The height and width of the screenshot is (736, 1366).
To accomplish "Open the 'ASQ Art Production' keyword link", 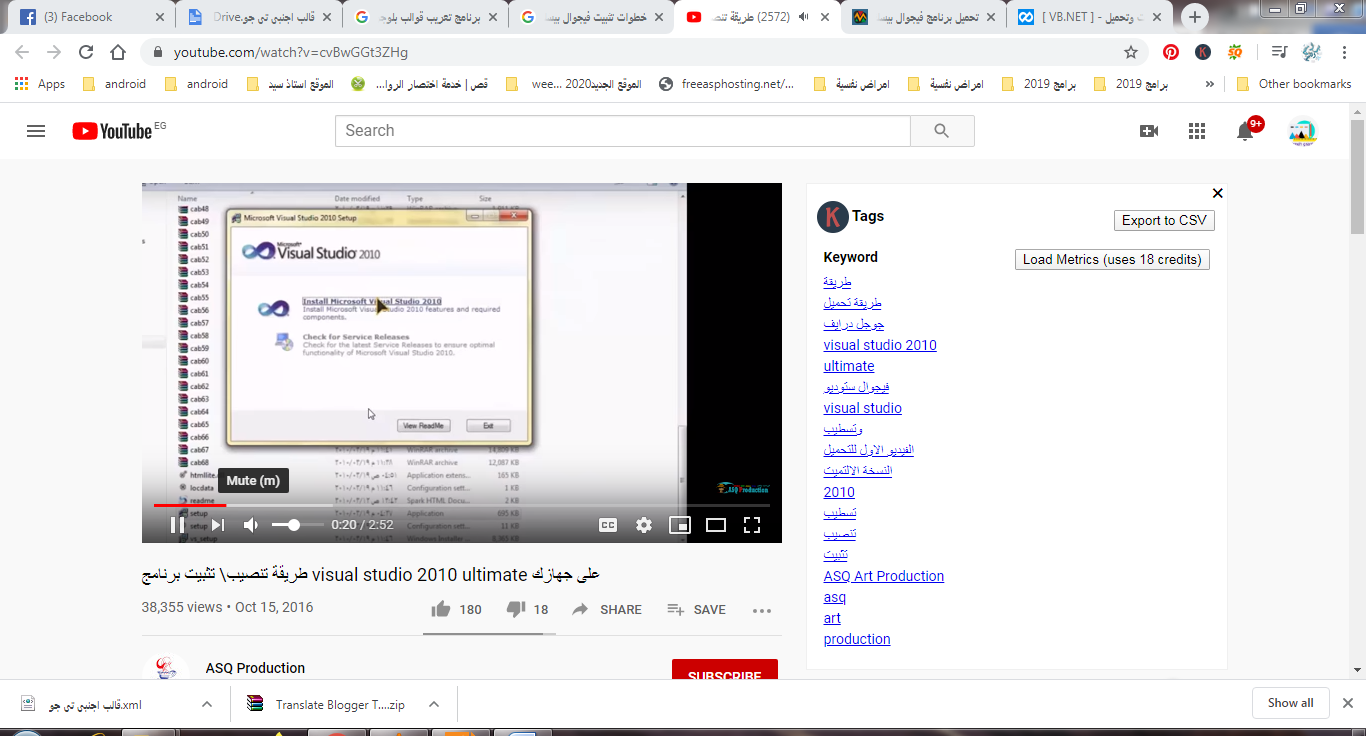I will [x=884, y=576].
